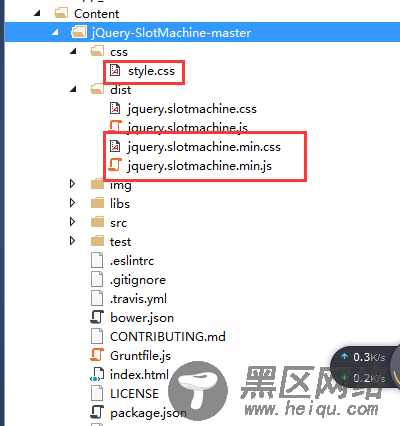Select the jquery.slotmachine.min.js file name
400x426 pixels.
(200, 166)
